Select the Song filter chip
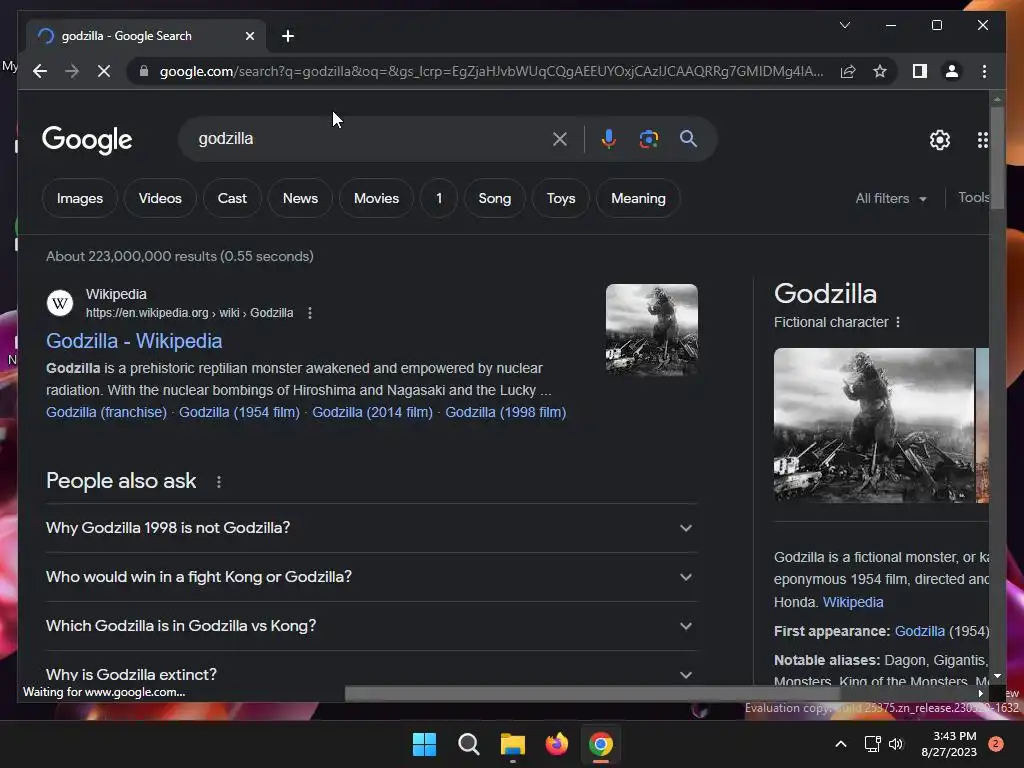Viewport: 1024px width, 768px height. click(494, 199)
